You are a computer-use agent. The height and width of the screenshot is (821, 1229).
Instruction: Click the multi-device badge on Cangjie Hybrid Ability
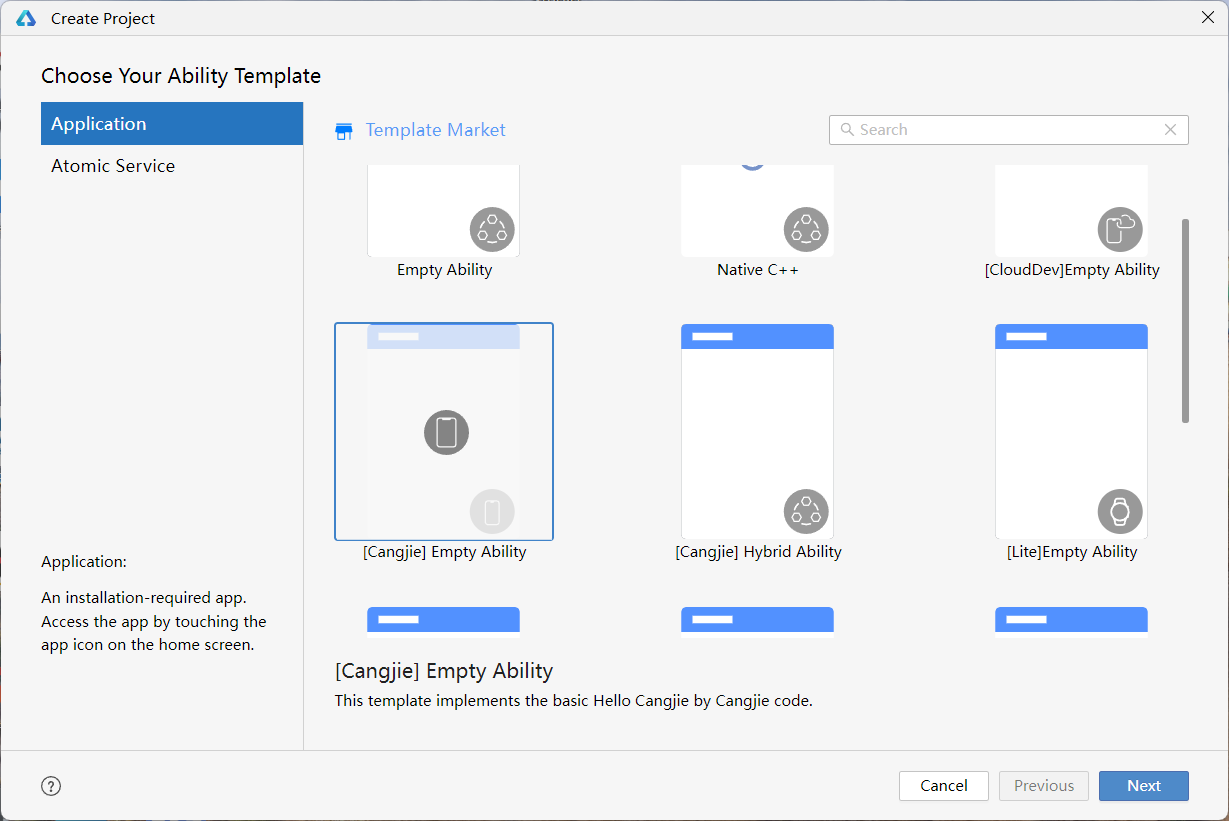(806, 512)
